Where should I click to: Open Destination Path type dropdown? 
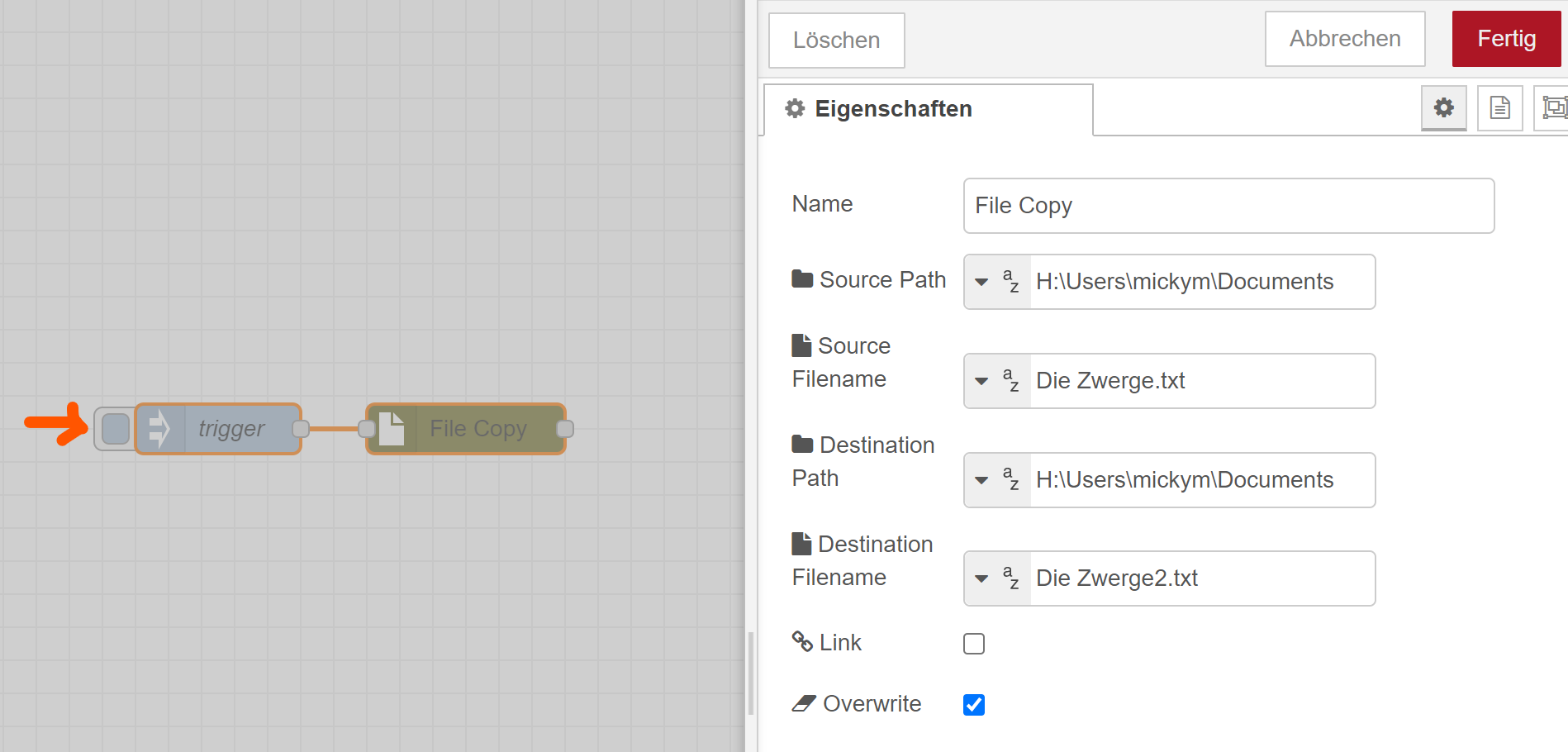pos(996,480)
